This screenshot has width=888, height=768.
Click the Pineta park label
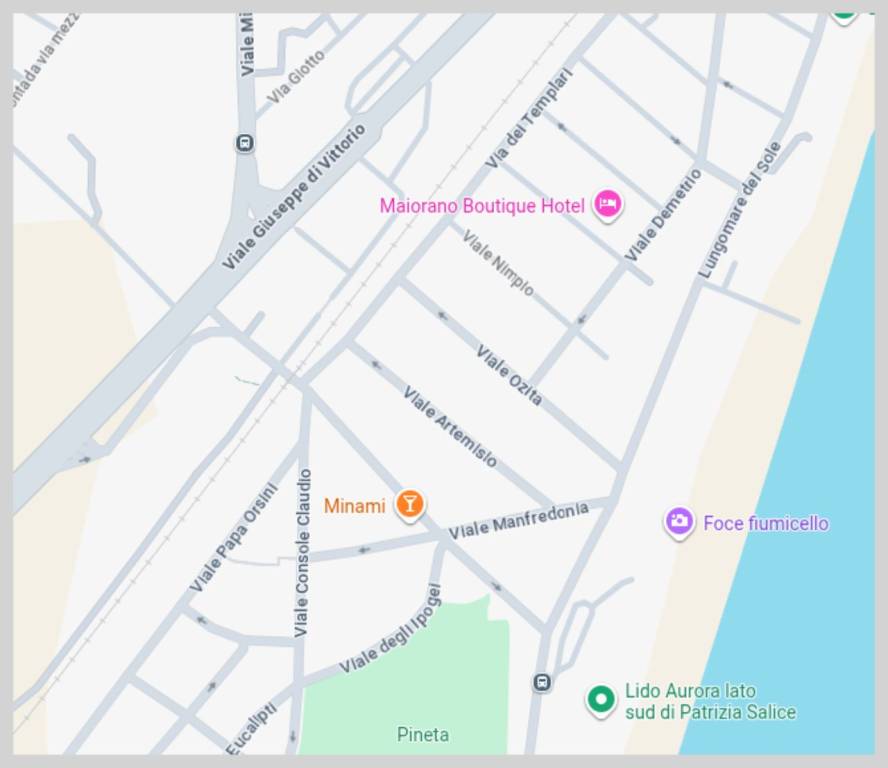[423, 735]
